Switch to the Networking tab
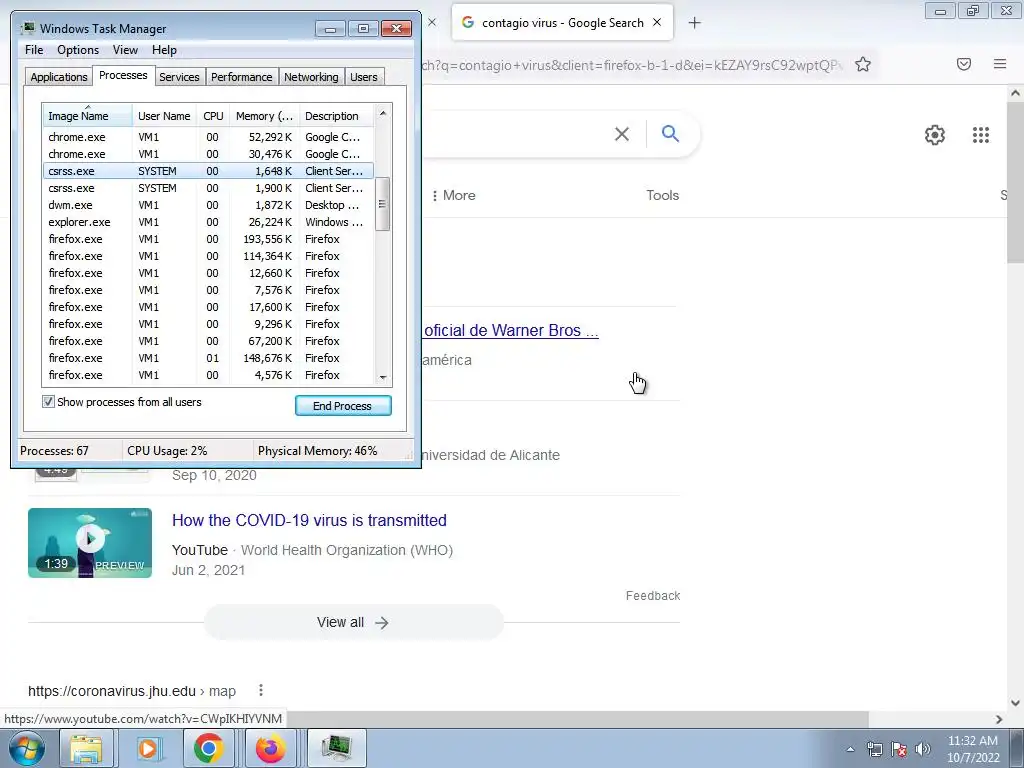The width and height of the screenshot is (1024, 768). click(x=311, y=77)
